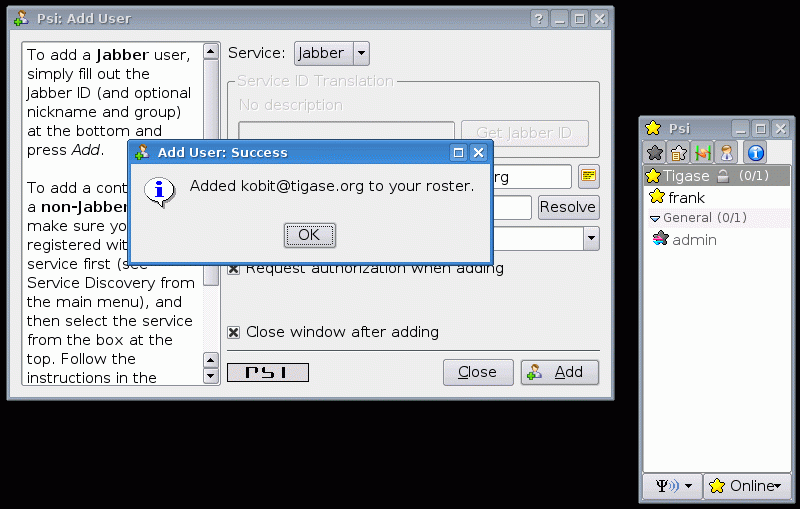Expand the Group combo box arrow
This screenshot has width=800, height=509.
[x=591, y=238]
